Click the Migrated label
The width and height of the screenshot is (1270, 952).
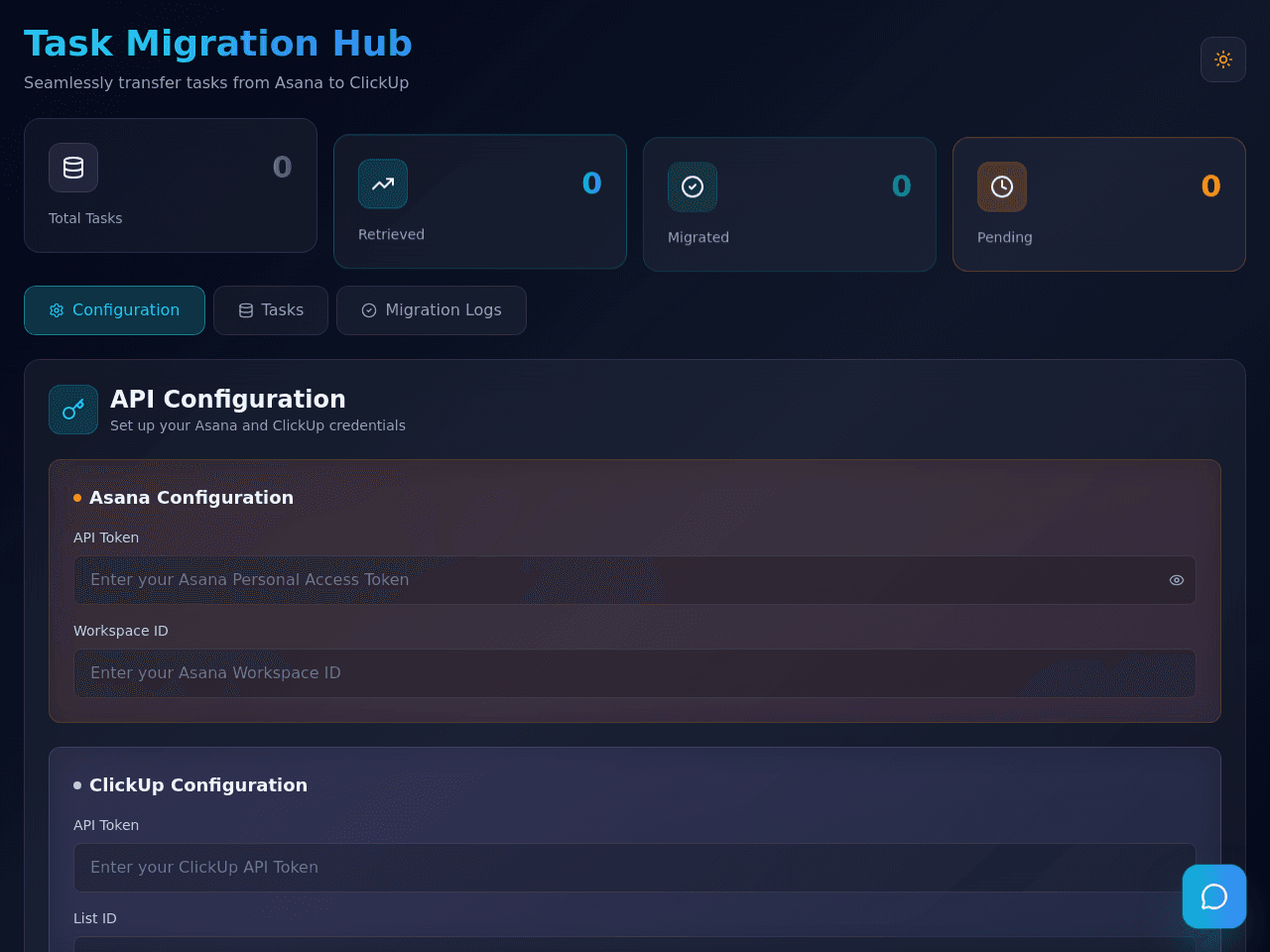point(698,237)
